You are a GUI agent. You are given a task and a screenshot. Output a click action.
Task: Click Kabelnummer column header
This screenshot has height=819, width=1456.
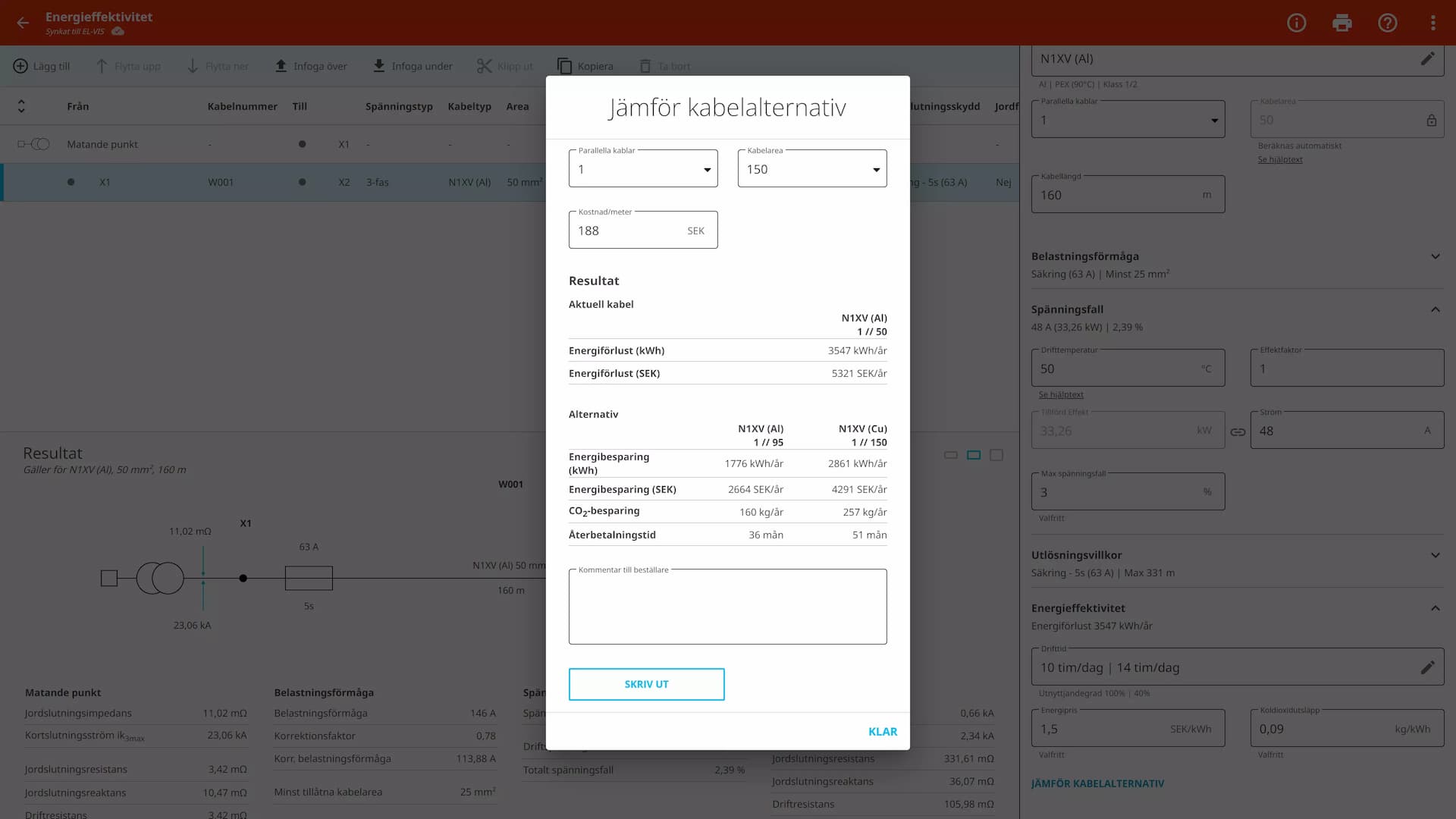click(243, 106)
